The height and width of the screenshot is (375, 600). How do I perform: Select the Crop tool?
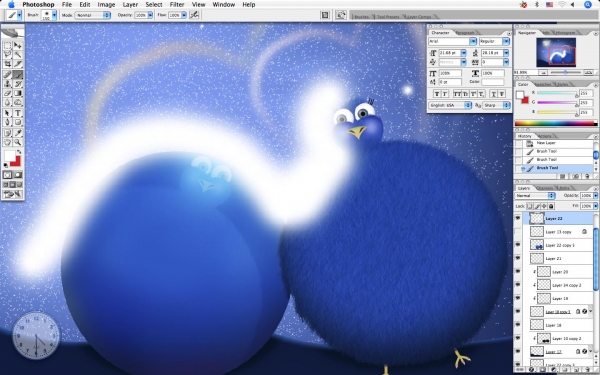(x=7, y=64)
